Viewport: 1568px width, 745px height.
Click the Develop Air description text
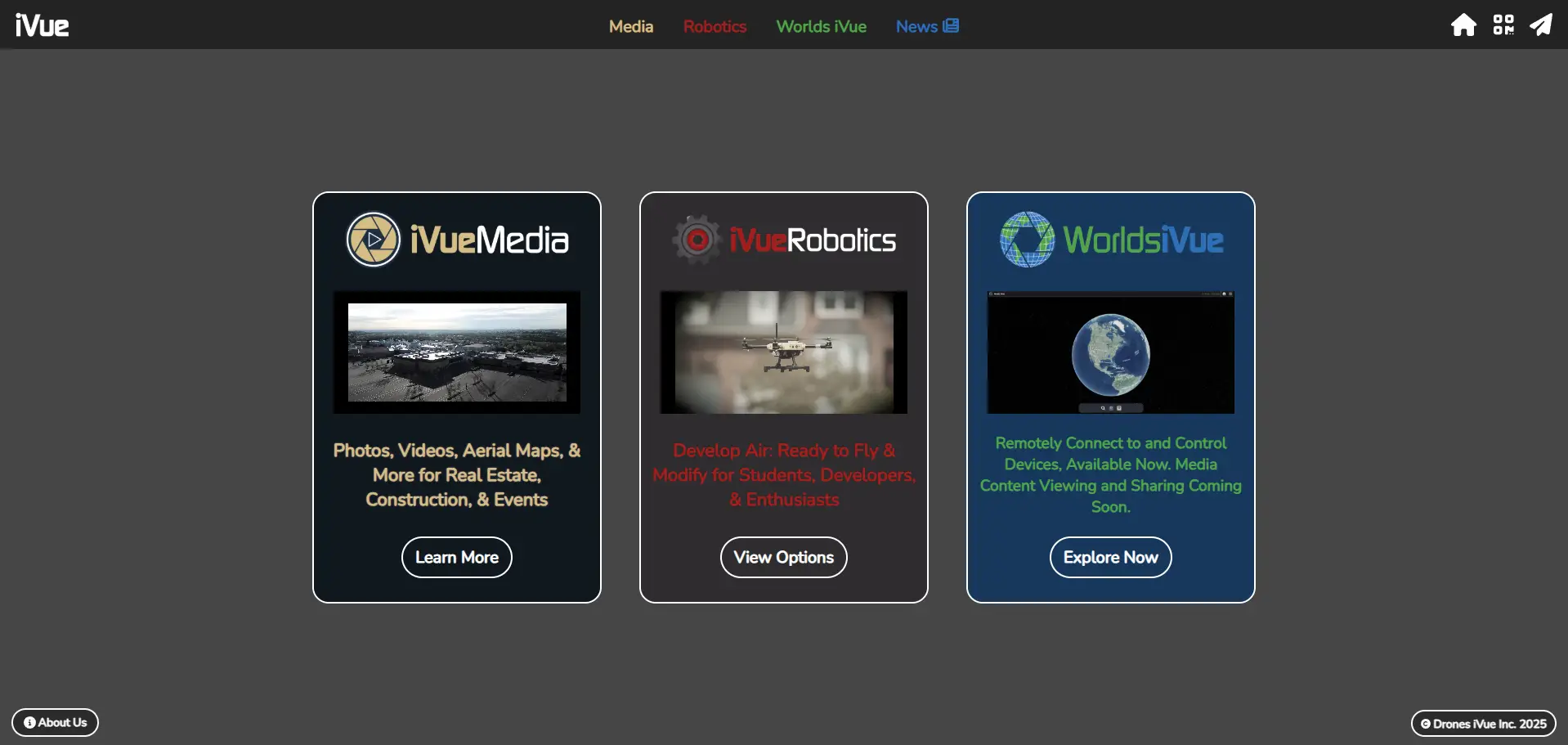784,474
